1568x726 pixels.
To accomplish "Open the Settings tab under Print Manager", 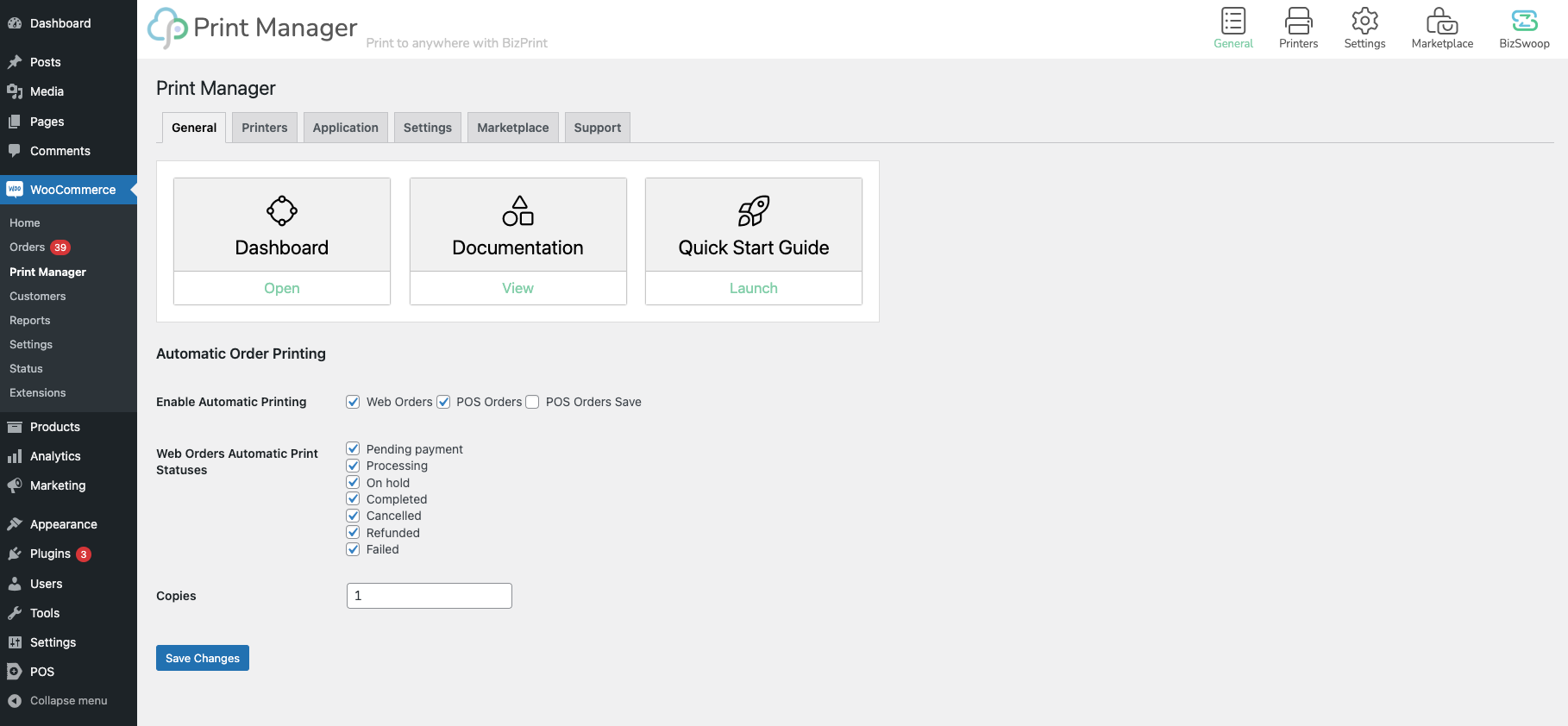I will (x=428, y=128).
